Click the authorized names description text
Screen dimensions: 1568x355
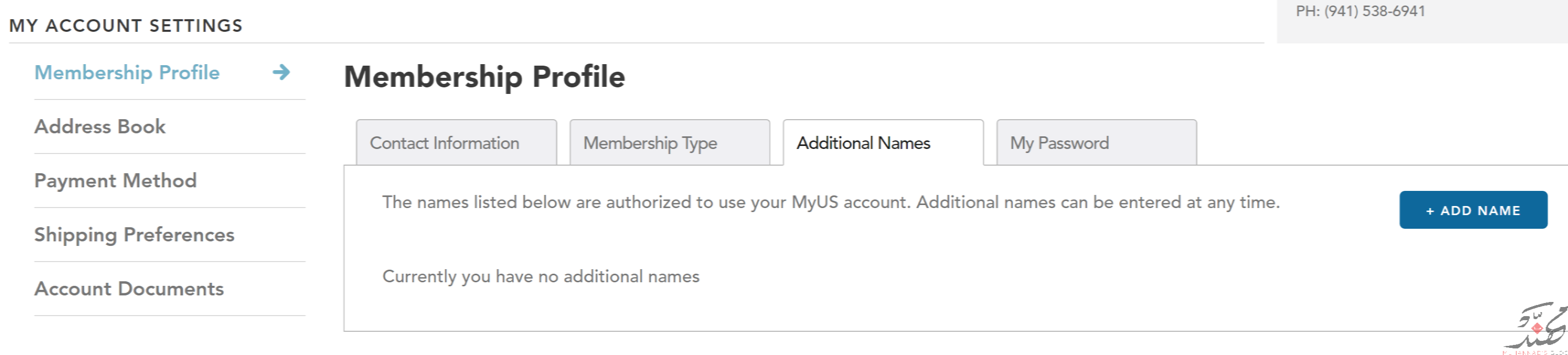[831, 202]
